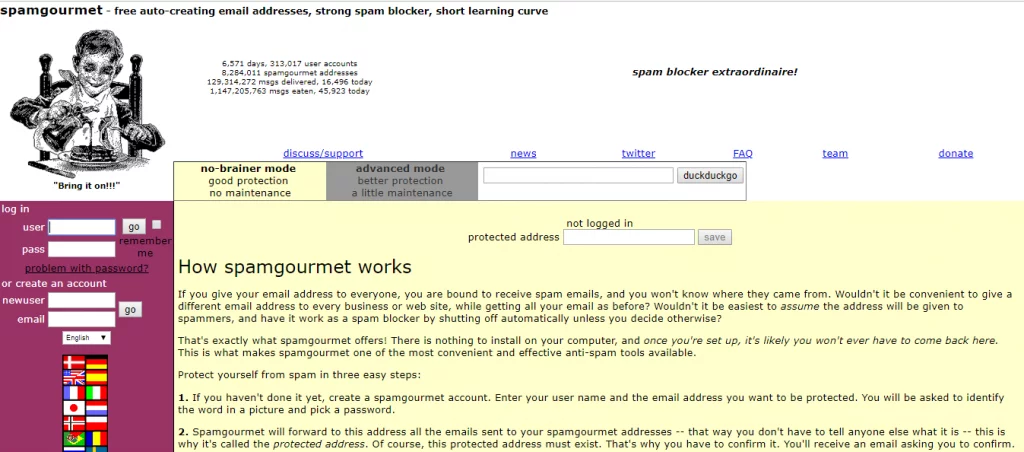Open the discuss/support link
This screenshot has height=452, width=1024.
(x=323, y=153)
